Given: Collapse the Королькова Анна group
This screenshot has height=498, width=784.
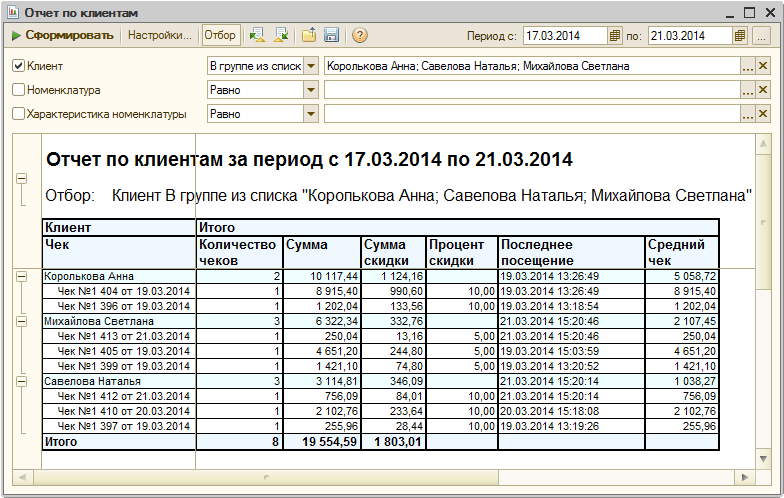Looking at the screenshot, I should tap(22, 276).
